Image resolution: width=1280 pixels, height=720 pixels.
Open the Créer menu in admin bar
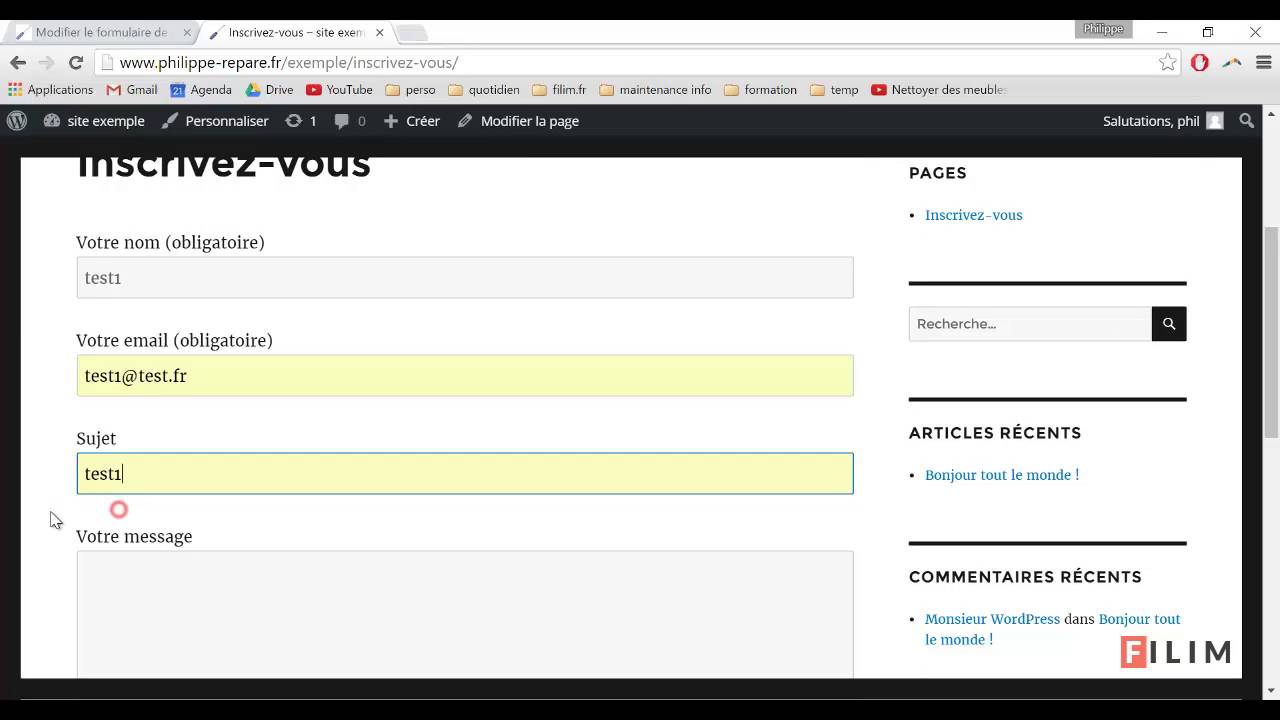pos(411,121)
